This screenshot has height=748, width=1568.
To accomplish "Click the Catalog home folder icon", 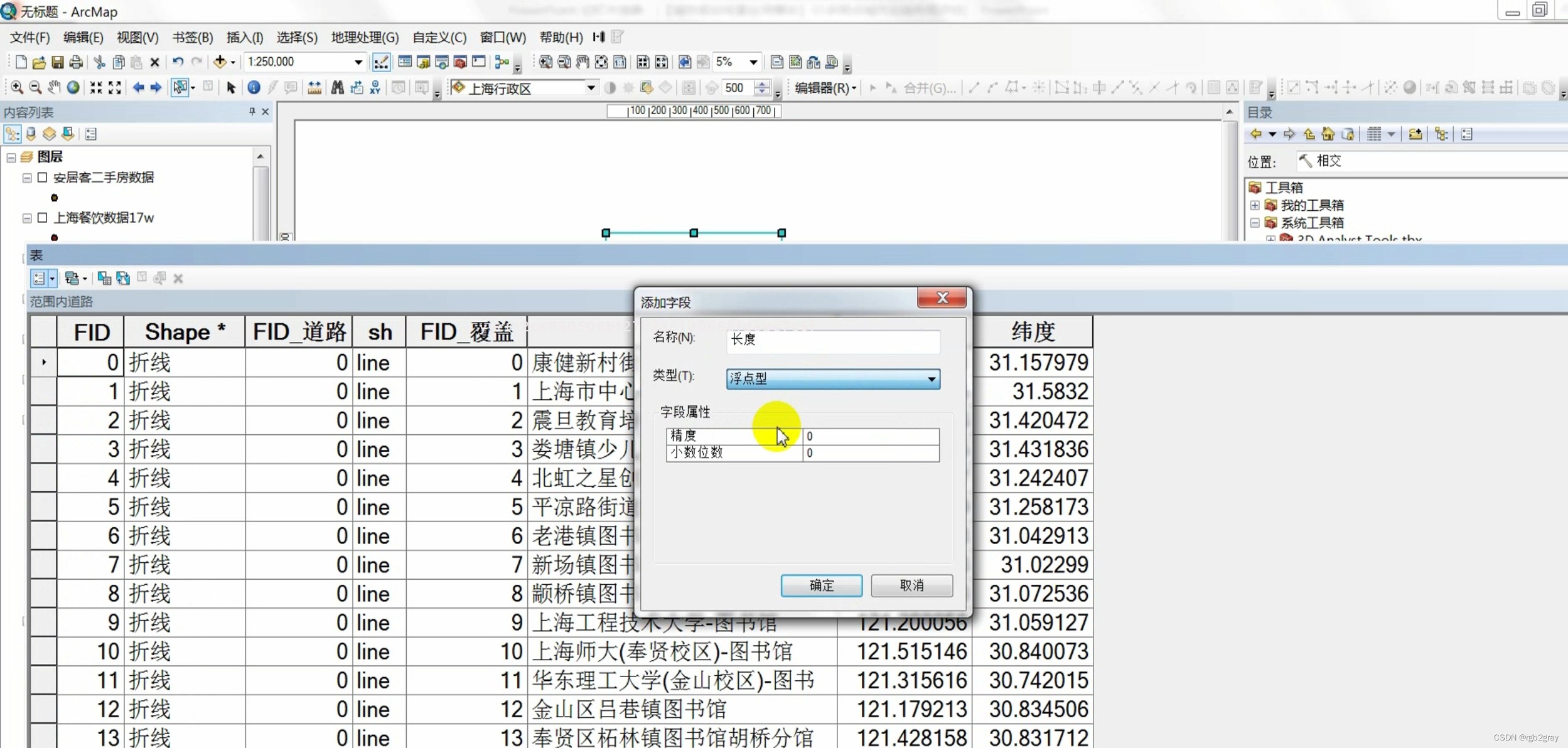I will [x=1328, y=134].
